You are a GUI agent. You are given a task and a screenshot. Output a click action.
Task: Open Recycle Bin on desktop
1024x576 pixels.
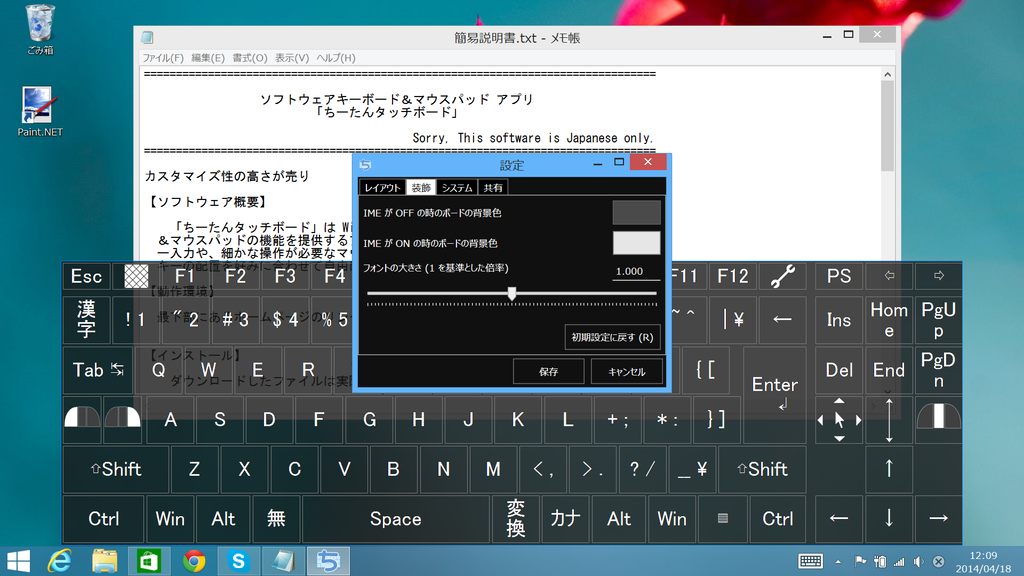[40, 29]
